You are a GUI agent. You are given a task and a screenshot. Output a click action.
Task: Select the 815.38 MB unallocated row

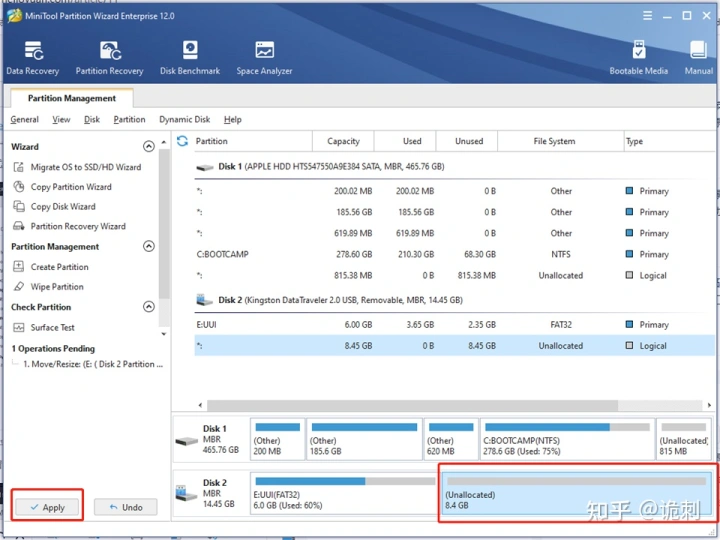pos(455,276)
